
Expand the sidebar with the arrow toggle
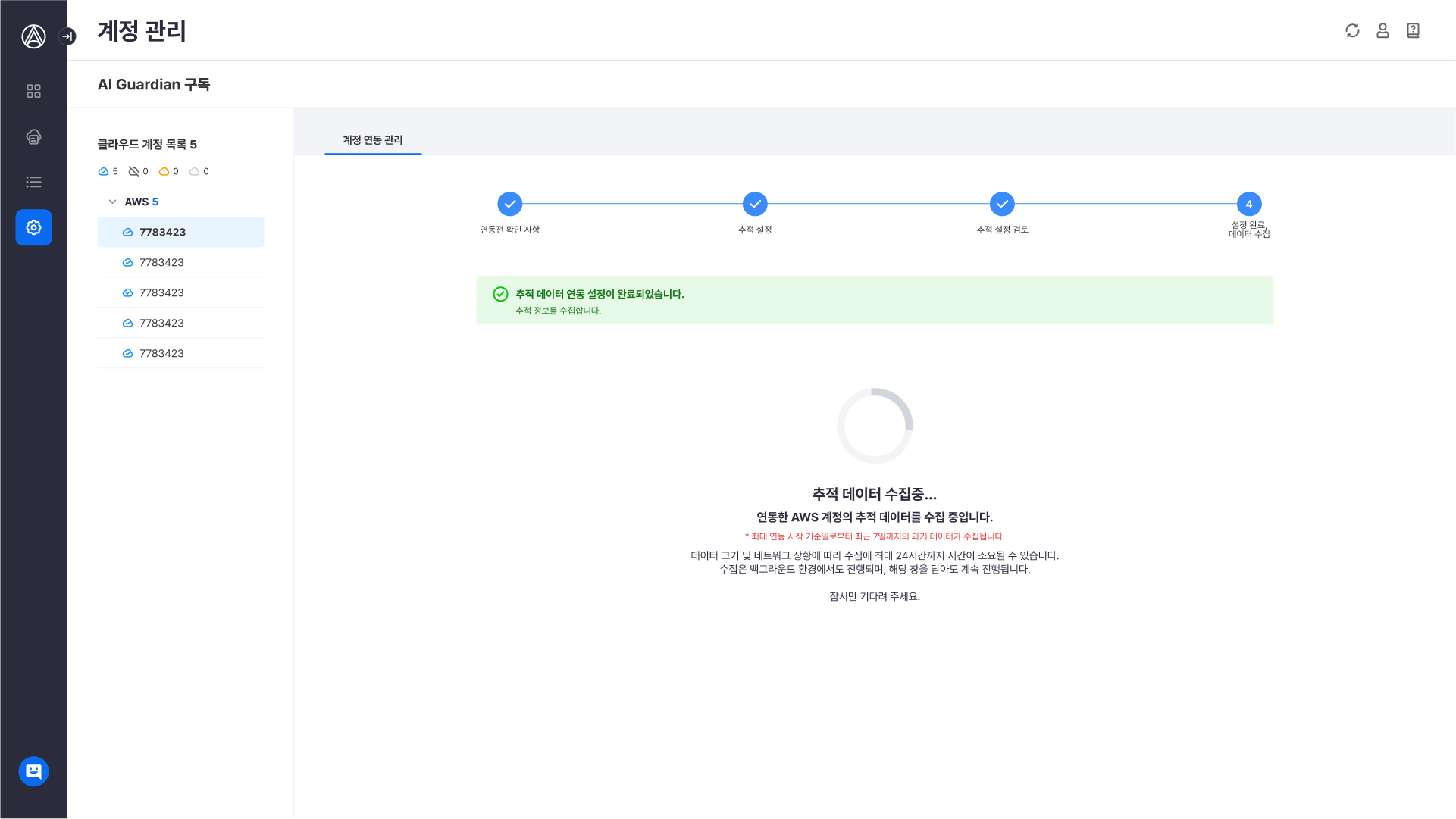(67, 36)
